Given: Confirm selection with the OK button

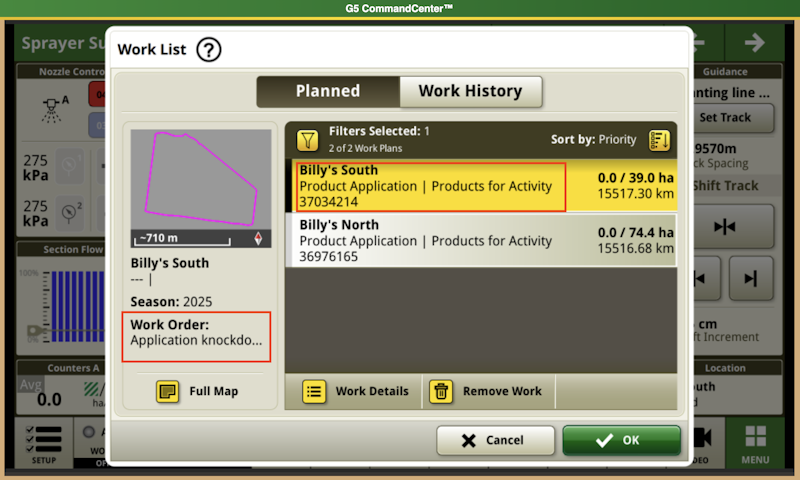Looking at the screenshot, I should [x=621, y=441].
